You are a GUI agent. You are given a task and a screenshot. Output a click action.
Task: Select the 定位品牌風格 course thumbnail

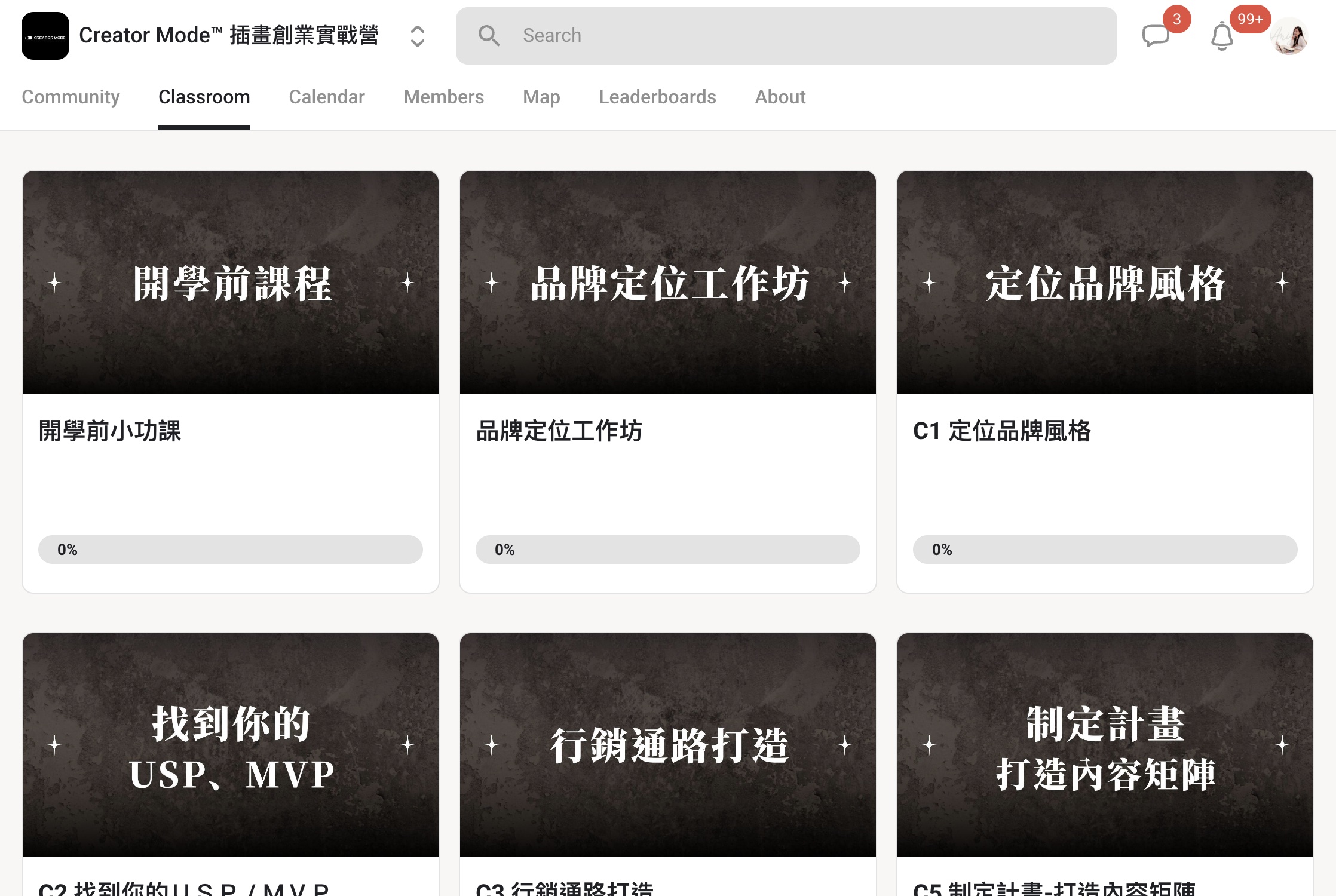coord(1105,283)
